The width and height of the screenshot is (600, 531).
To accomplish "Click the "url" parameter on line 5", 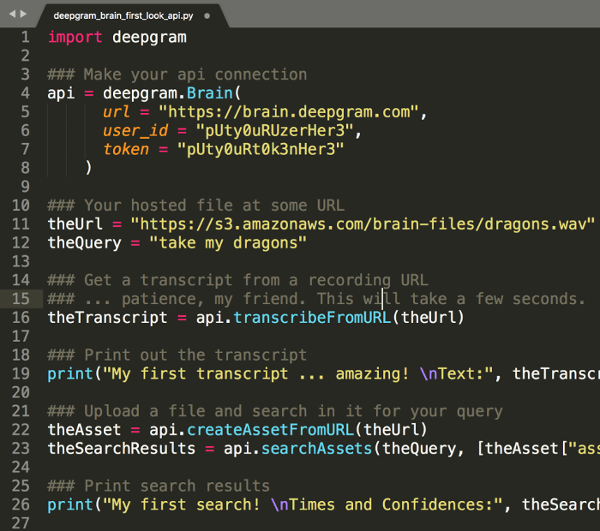I will (x=116, y=112).
